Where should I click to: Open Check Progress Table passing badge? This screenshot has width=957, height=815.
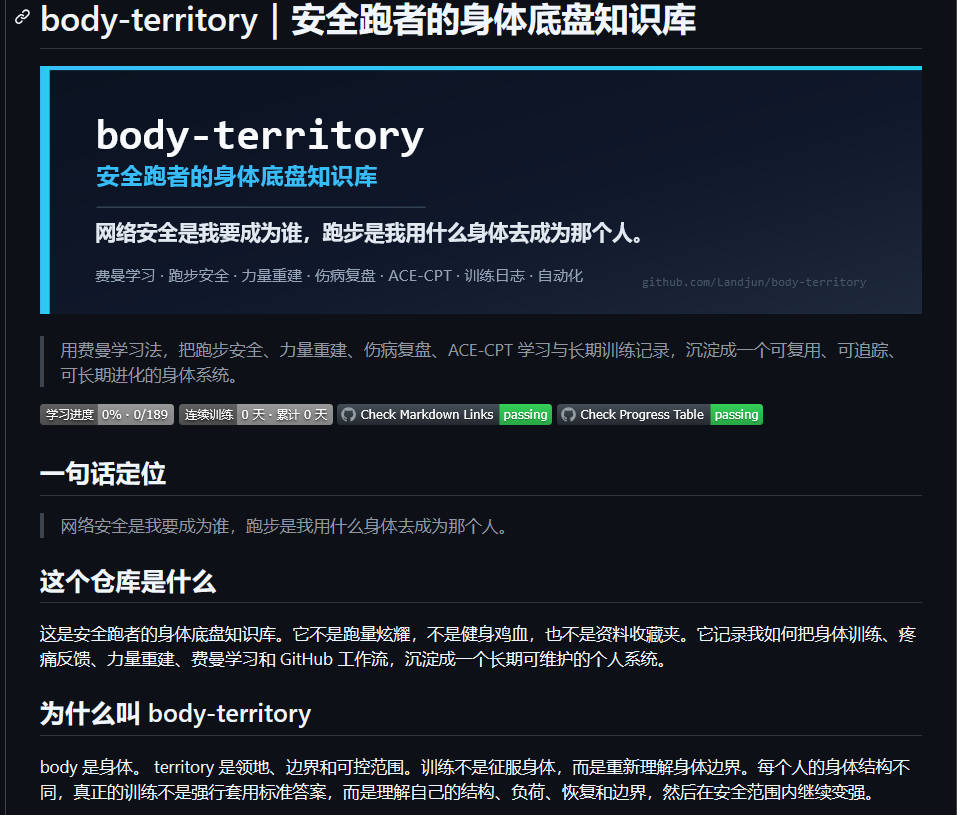(660, 415)
